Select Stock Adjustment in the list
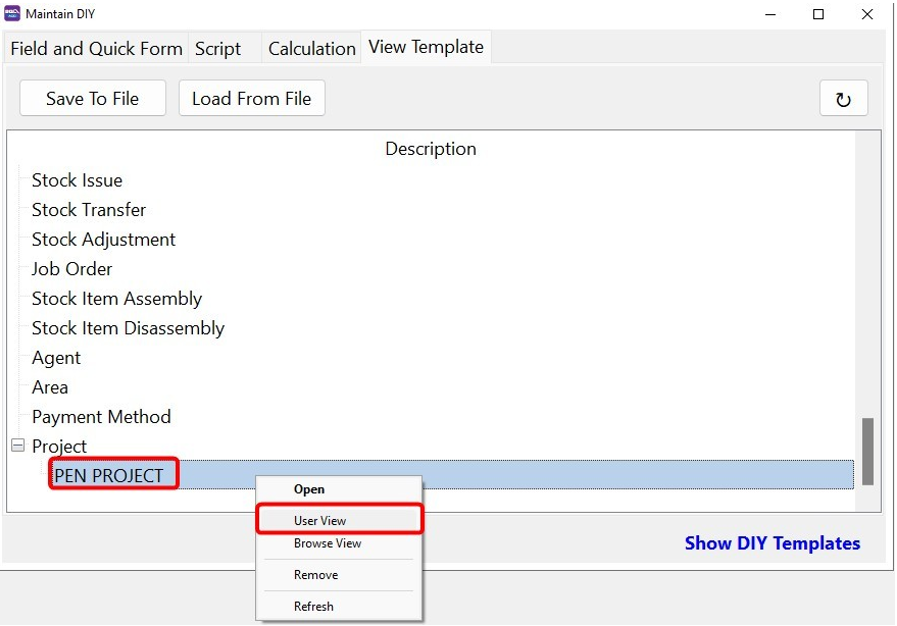This screenshot has height=626, width=897. click(103, 239)
